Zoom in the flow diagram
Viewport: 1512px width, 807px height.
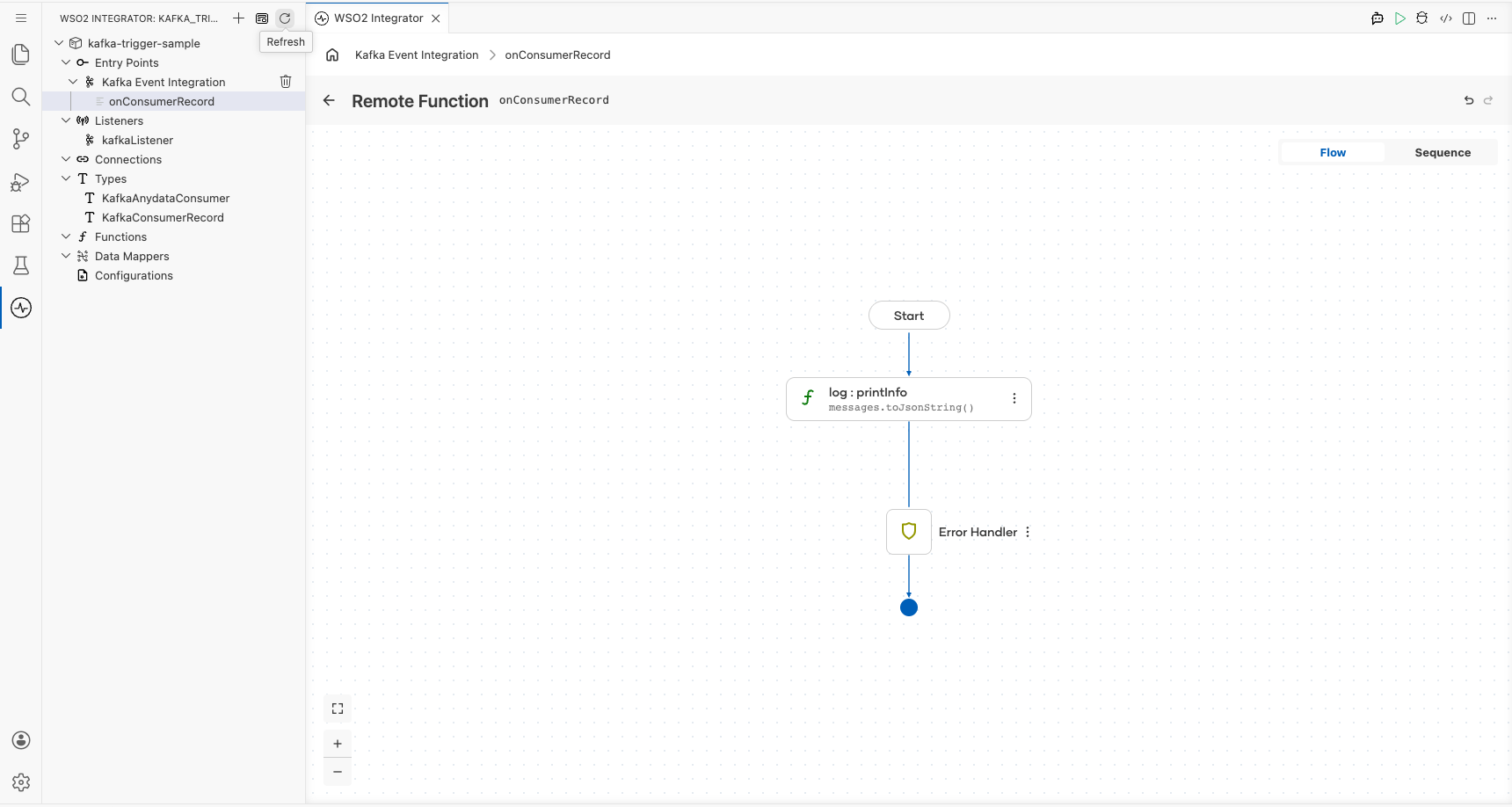(338, 744)
